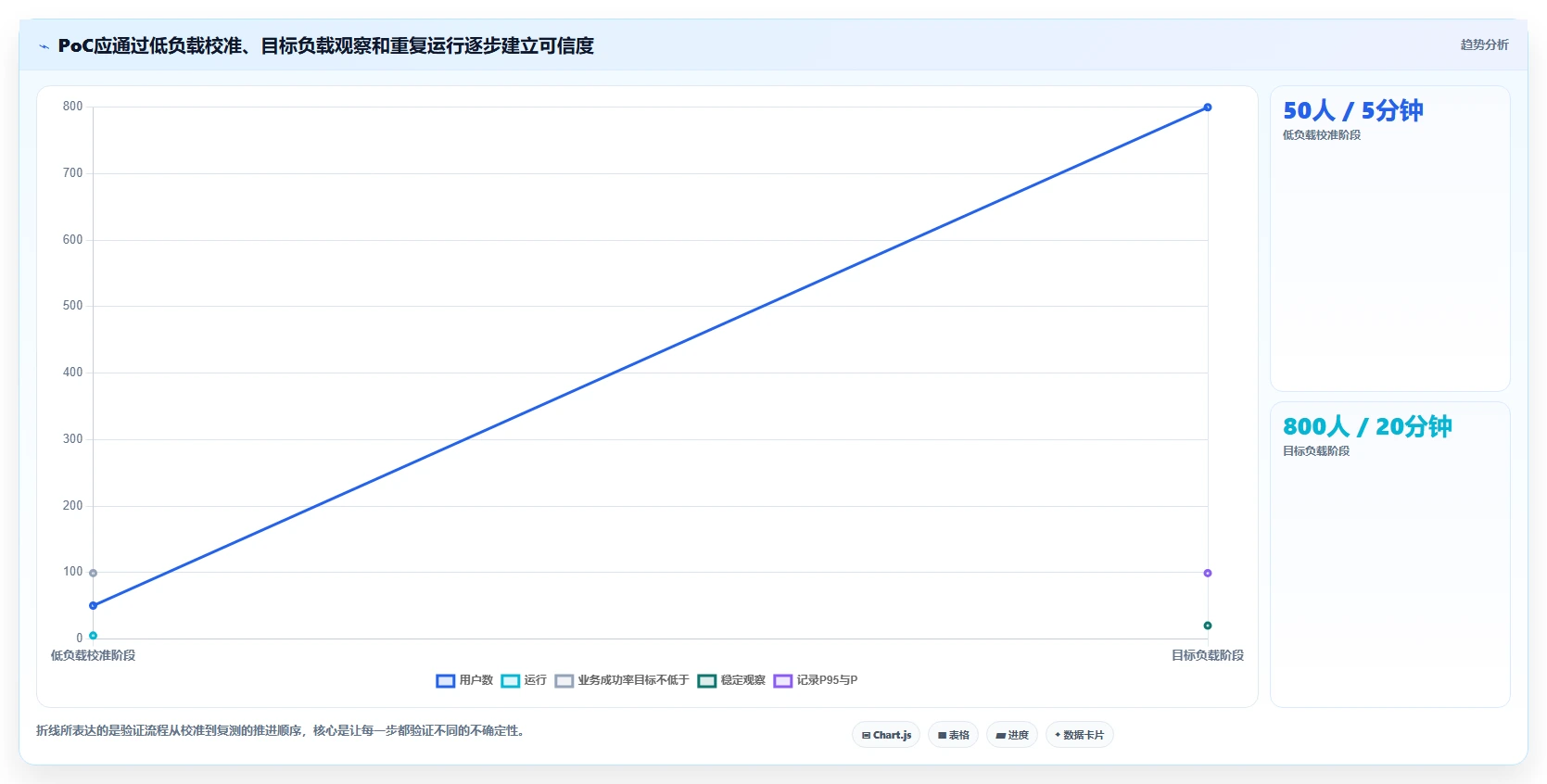The height and width of the screenshot is (784, 1547).
Task: Click the gray 业务成功率 data point at 100
Action: point(93,574)
